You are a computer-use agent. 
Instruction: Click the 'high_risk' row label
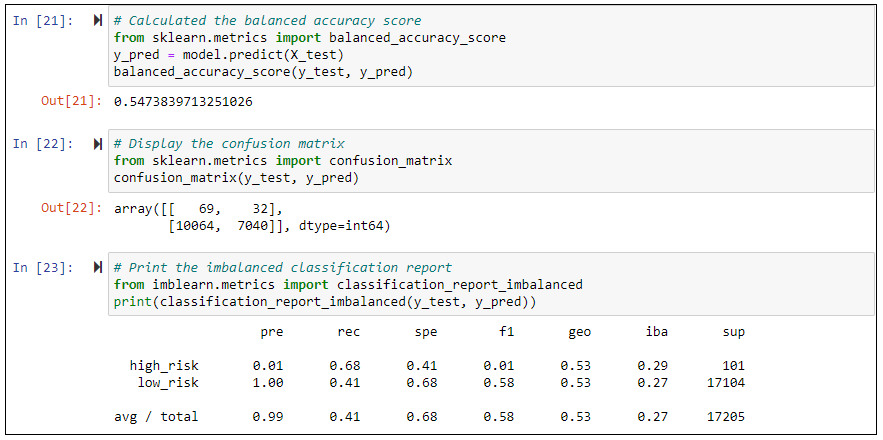tap(164, 366)
